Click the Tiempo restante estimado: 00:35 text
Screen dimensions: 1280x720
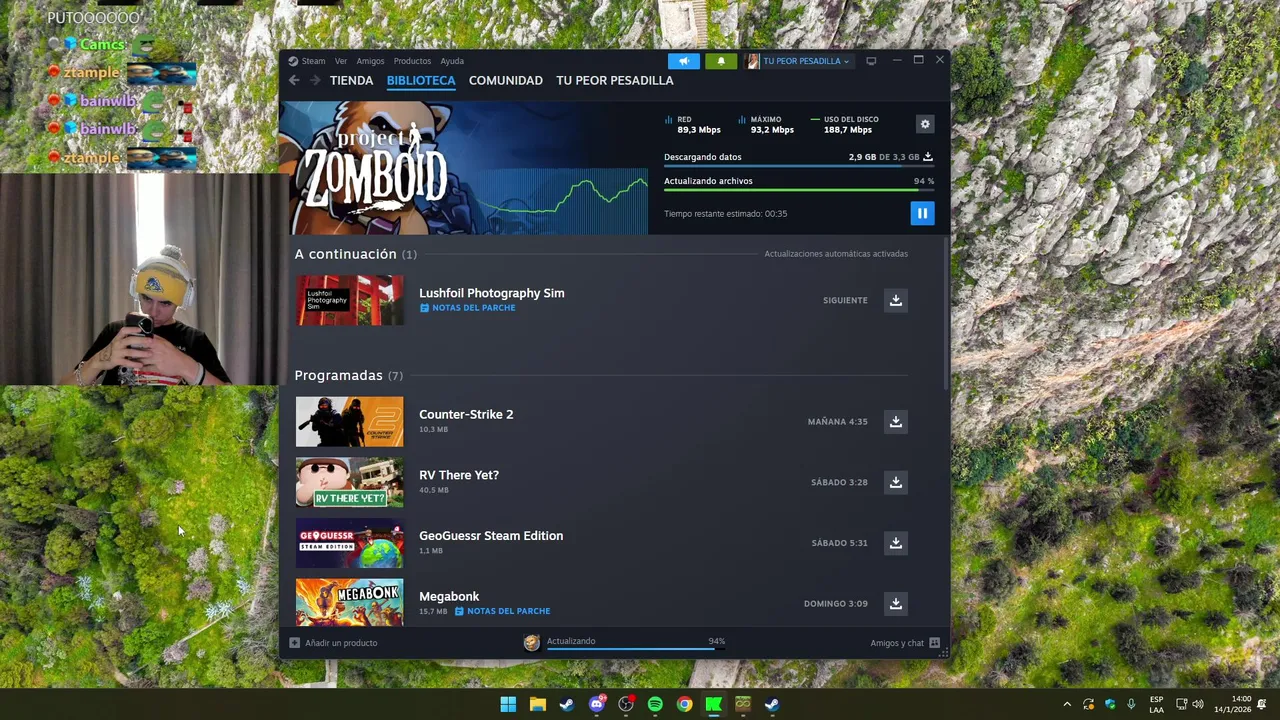click(x=726, y=214)
